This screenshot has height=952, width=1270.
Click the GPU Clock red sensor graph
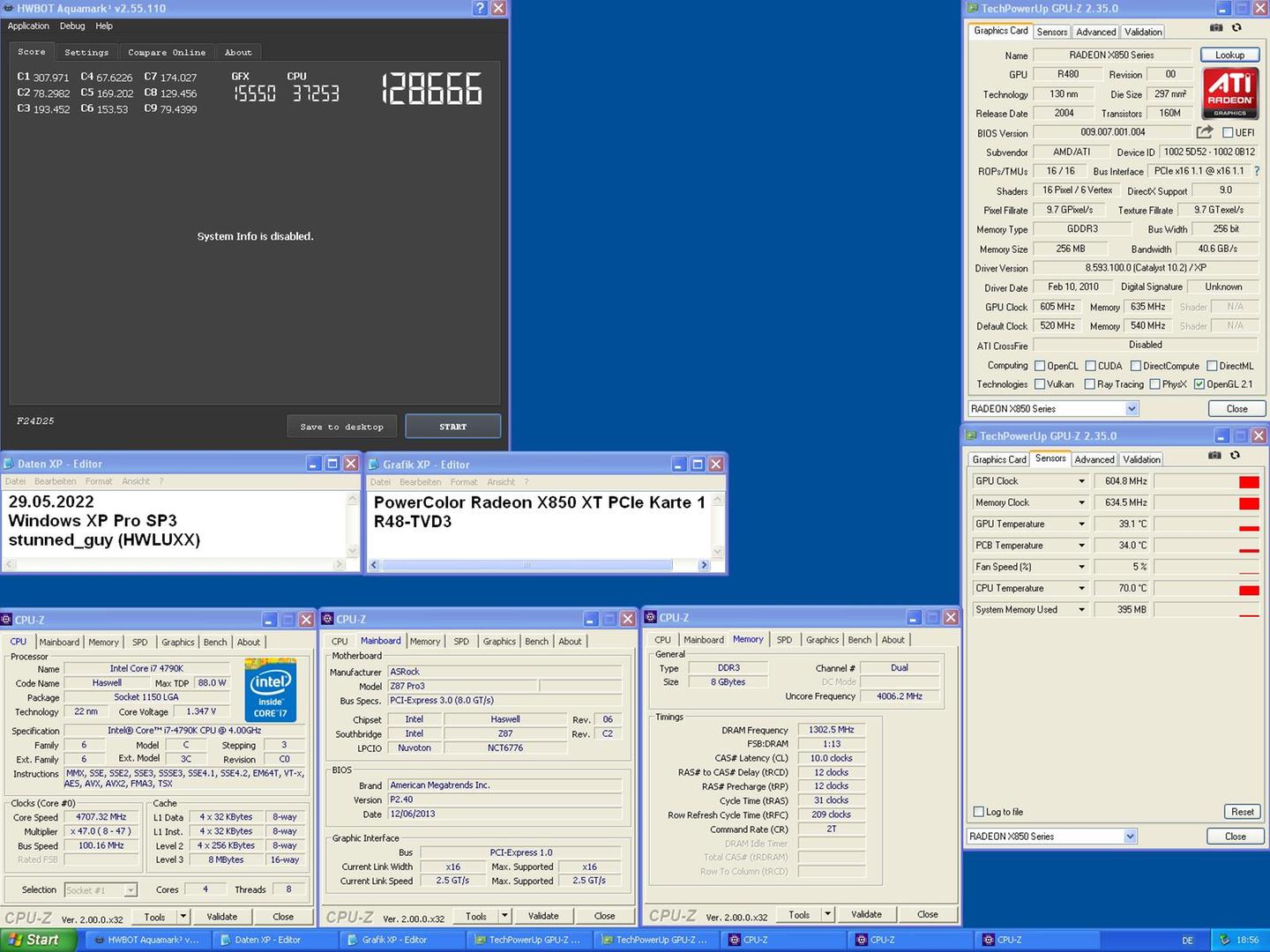point(1206,481)
